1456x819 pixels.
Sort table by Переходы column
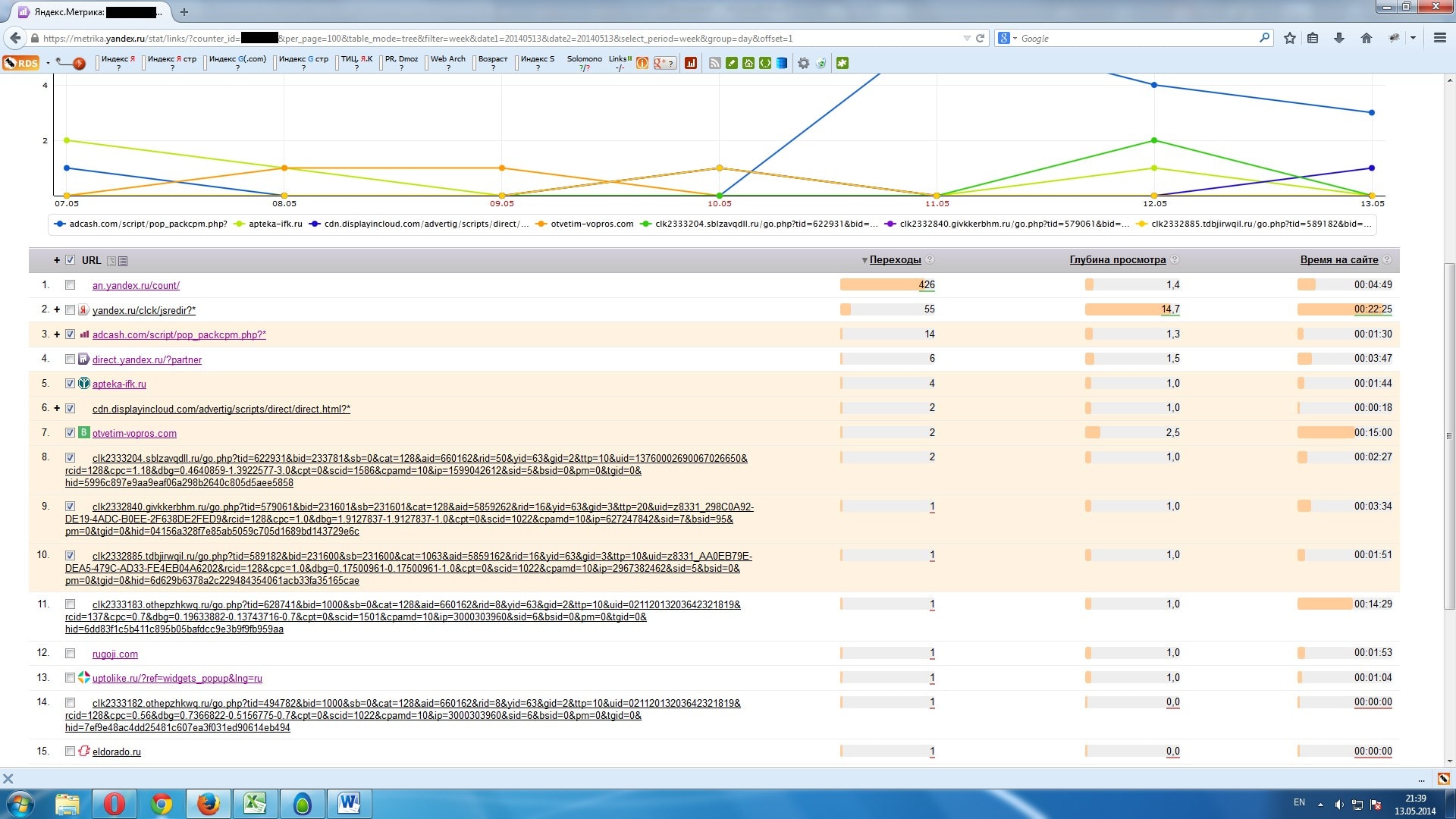pyautogui.click(x=895, y=259)
